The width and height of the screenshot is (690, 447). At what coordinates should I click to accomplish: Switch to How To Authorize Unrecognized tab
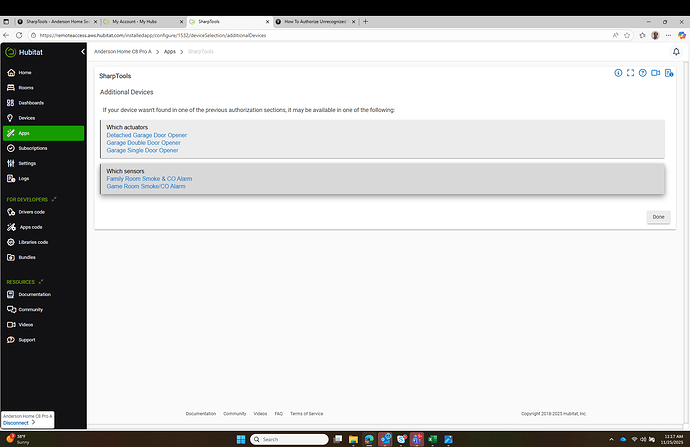tap(316, 22)
